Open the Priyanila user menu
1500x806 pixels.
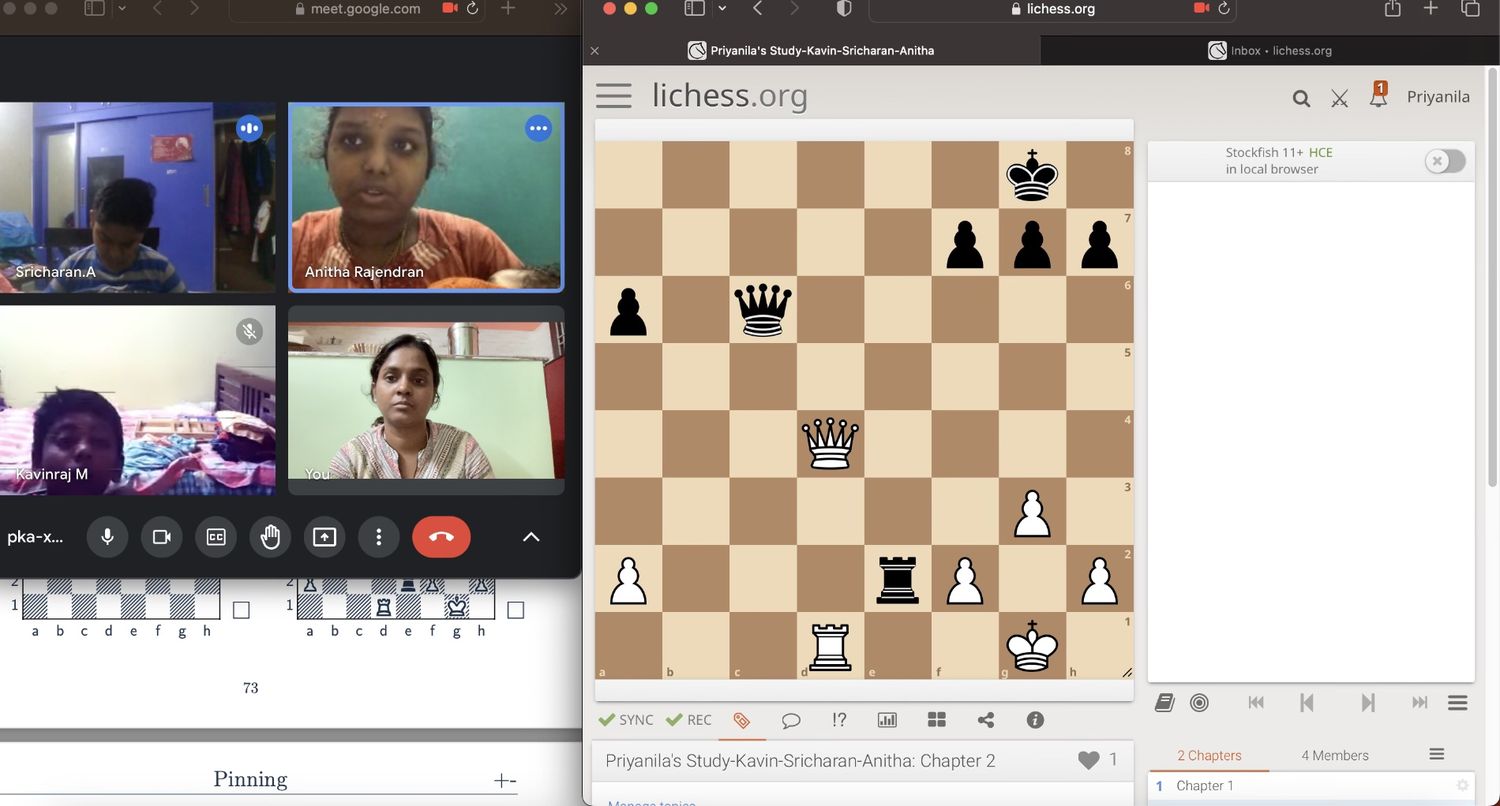1438,97
